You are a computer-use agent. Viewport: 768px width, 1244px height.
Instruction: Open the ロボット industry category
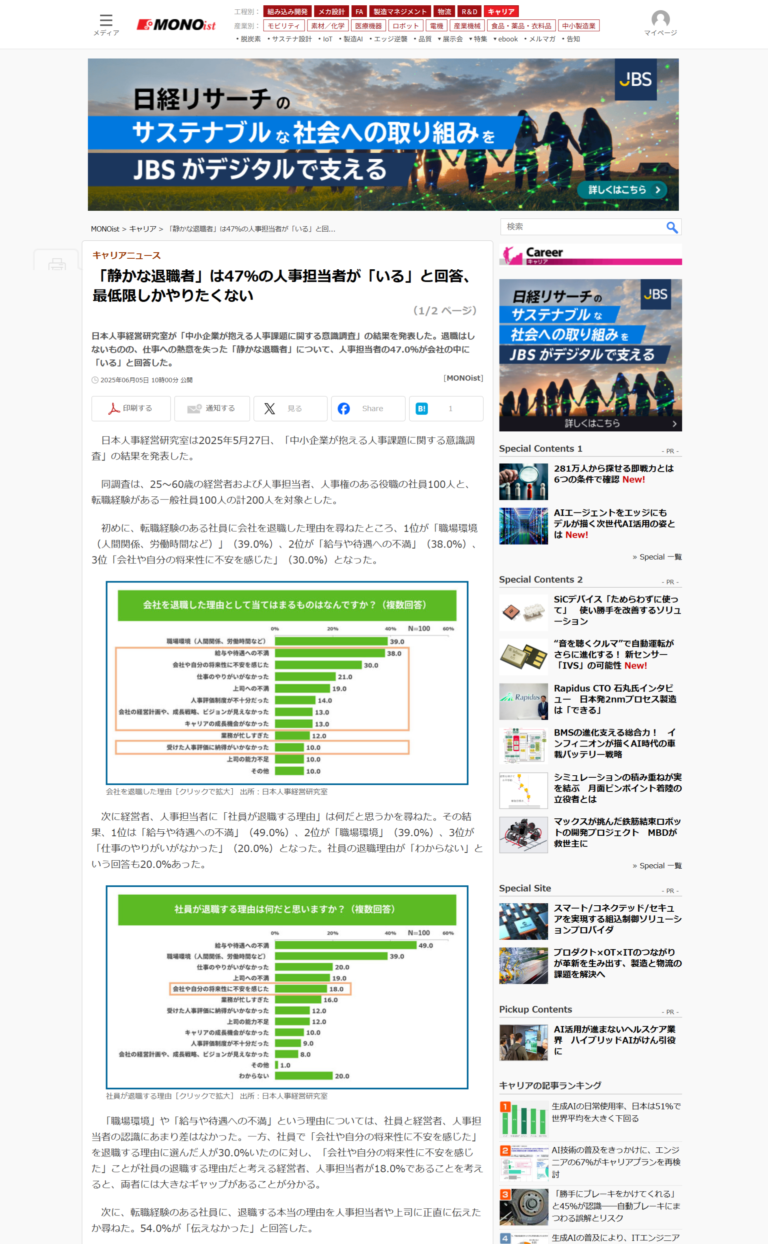[x=405, y=25]
